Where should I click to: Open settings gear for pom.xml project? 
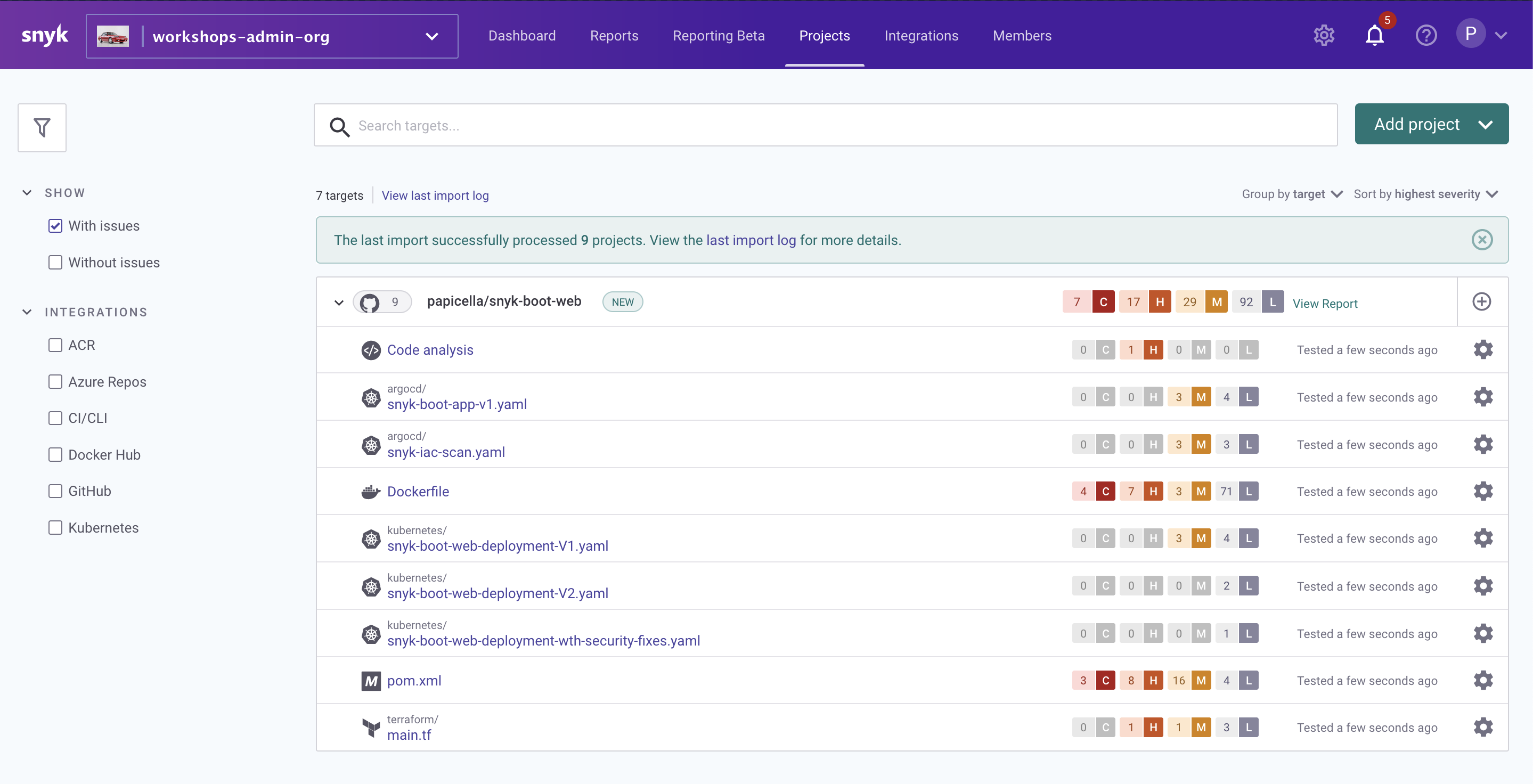(x=1482, y=680)
